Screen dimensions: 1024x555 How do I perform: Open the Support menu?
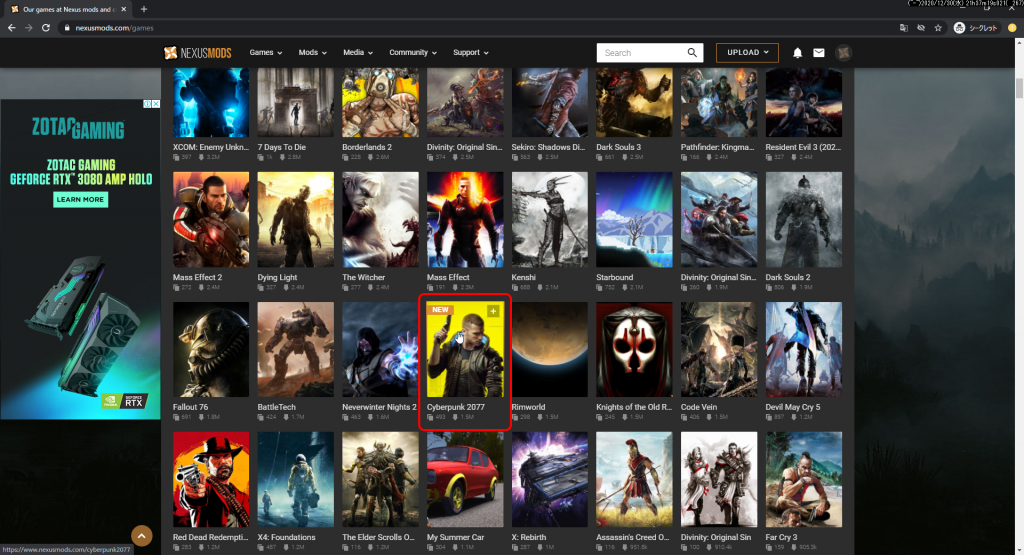tap(470, 52)
